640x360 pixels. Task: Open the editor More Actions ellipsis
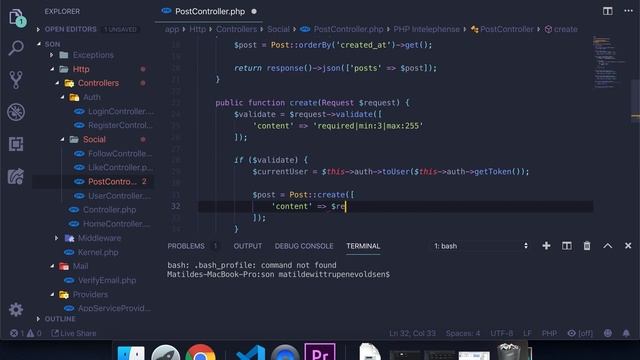(628, 11)
